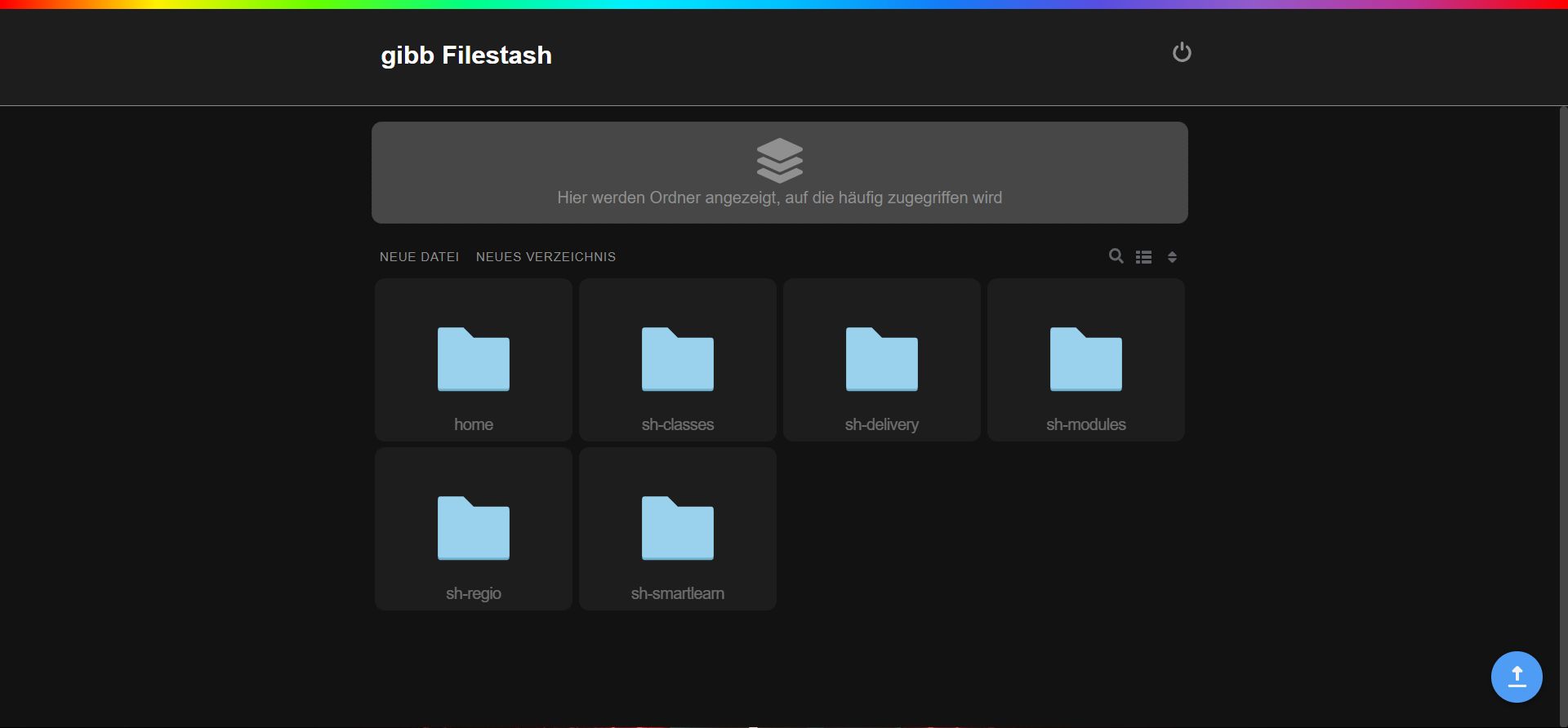Click the gibb Filestash title
This screenshot has width=1568, height=728.
pyautogui.click(x=466, y=55)
